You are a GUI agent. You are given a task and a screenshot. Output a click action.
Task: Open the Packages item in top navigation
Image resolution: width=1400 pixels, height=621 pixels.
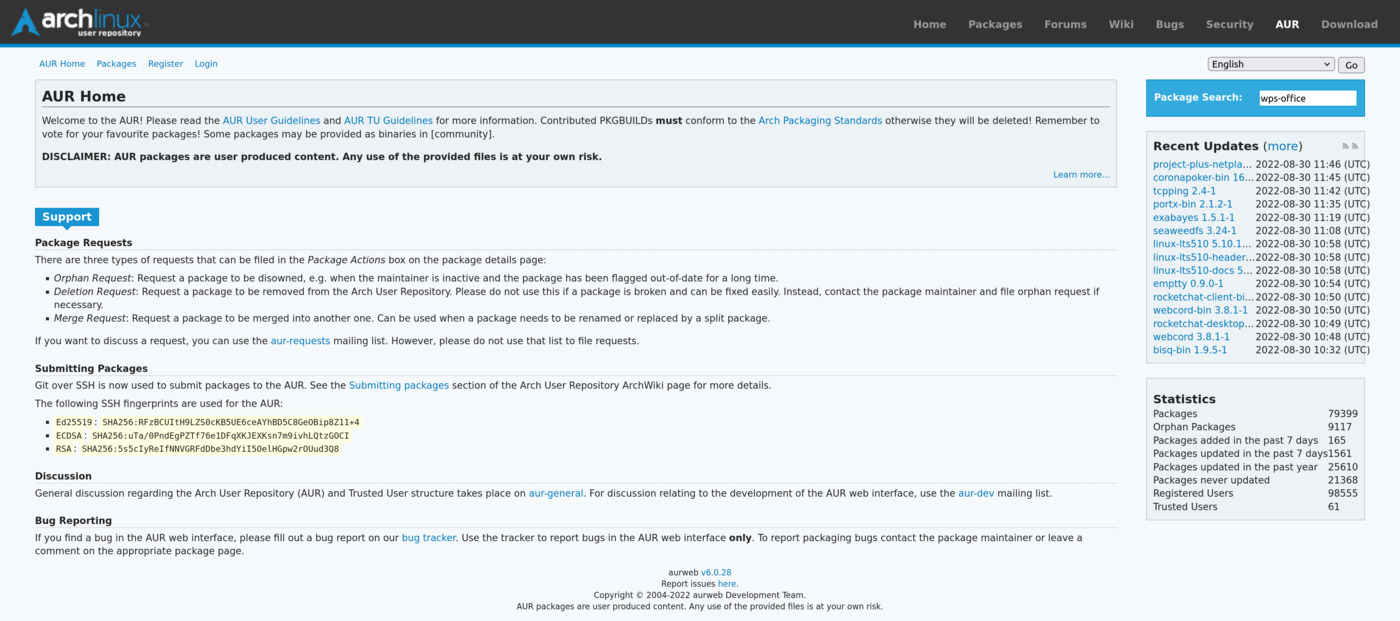point(994,24)
